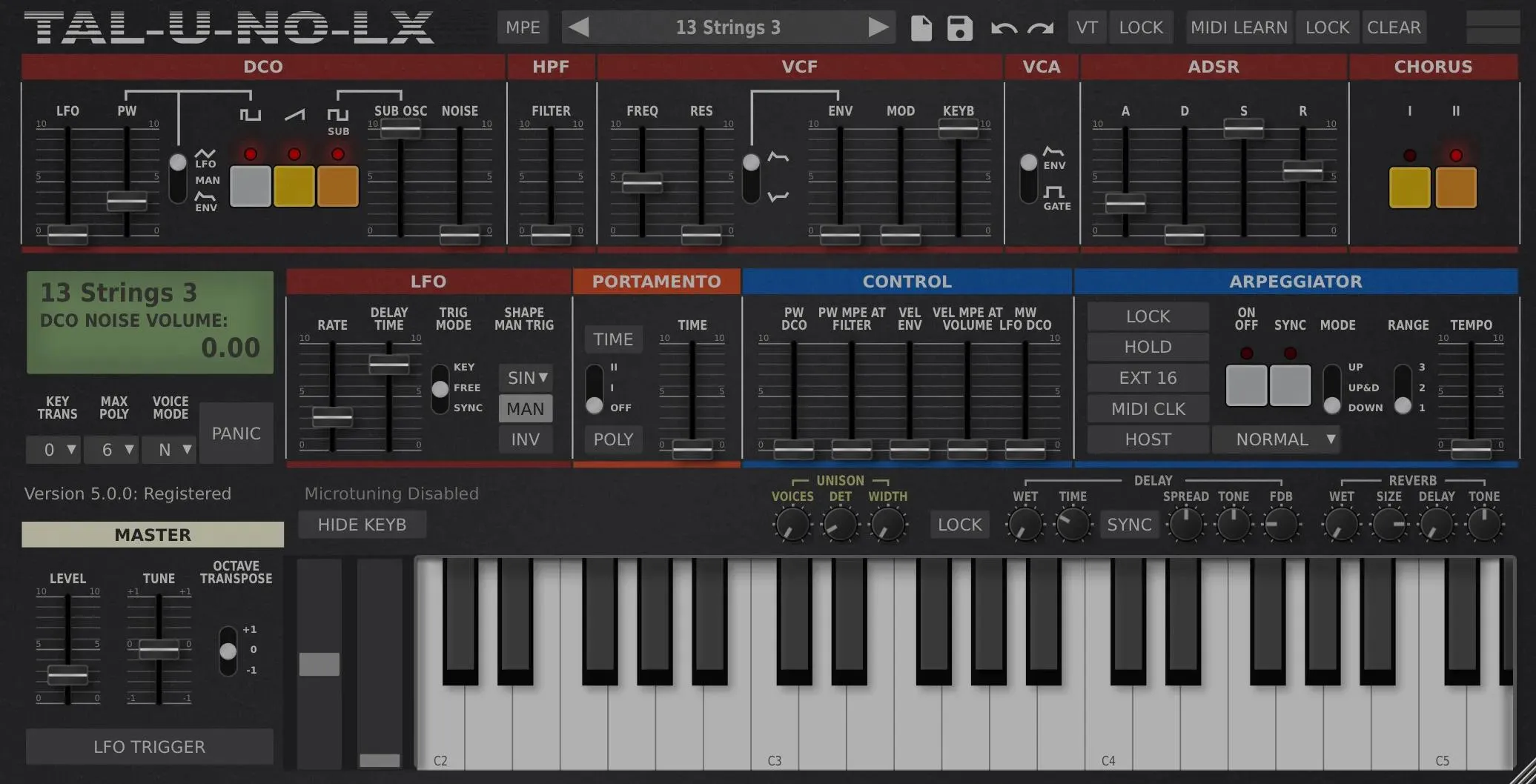Flip the octave transpose switch
The width and height of the screenshot is (1536, 784).
[228, 651]
